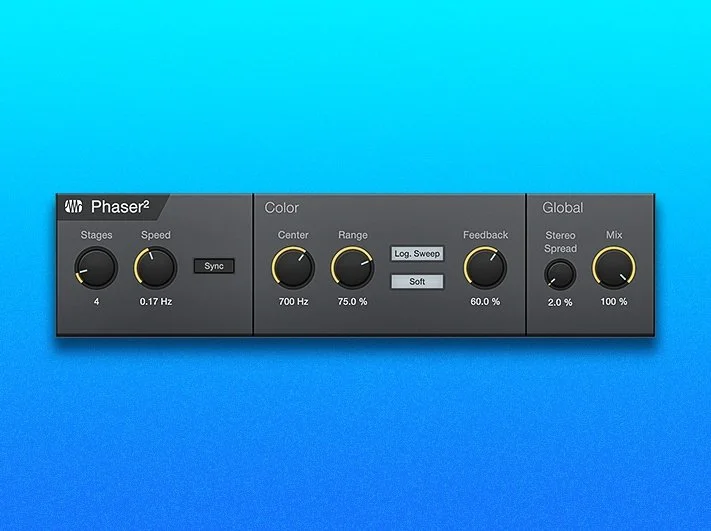
Task: Click the Range label
Action: click(x=353, y=235)
